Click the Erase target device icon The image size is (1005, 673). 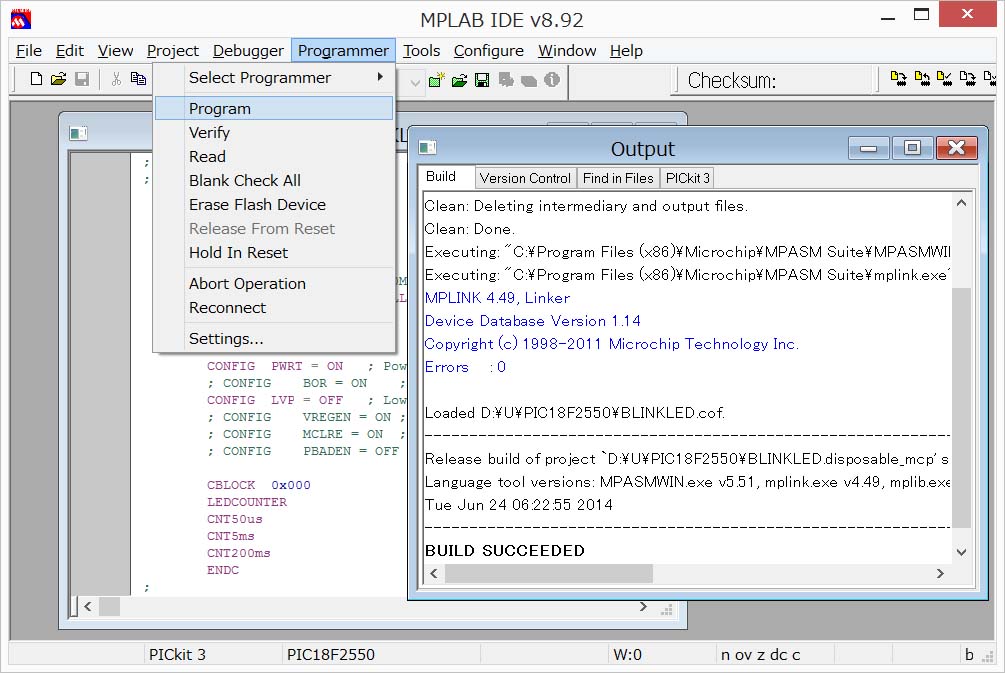pos(968,79)
